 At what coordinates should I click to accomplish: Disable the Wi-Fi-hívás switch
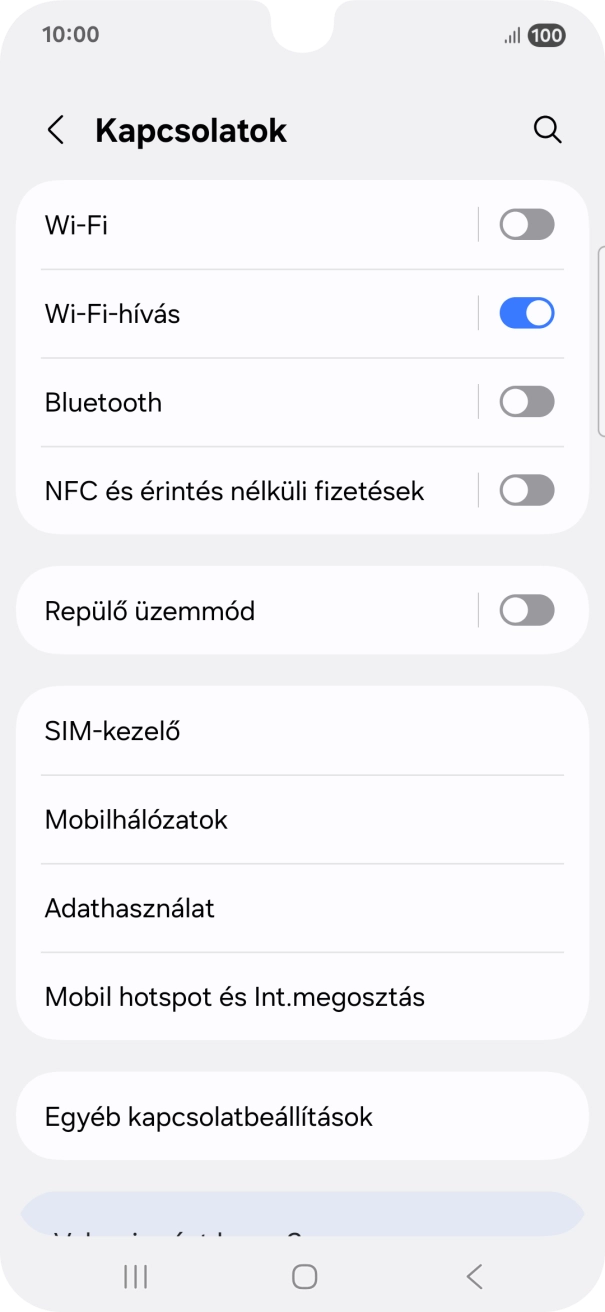click(526, 312)
